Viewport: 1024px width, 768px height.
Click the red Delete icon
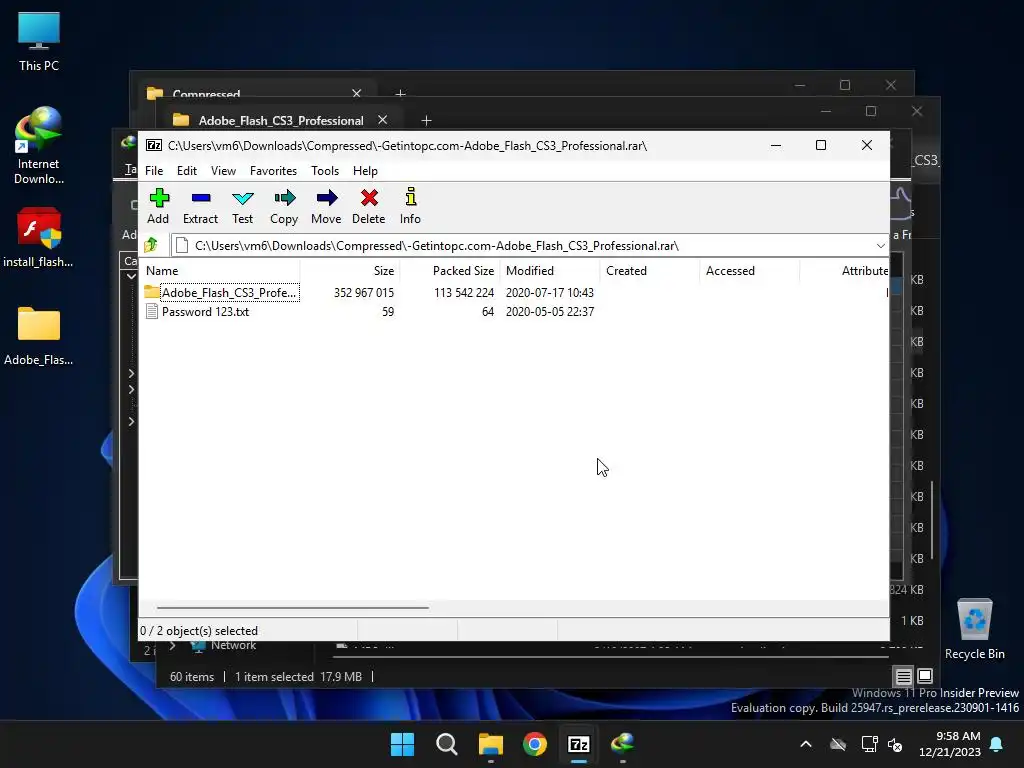(369, 206)
